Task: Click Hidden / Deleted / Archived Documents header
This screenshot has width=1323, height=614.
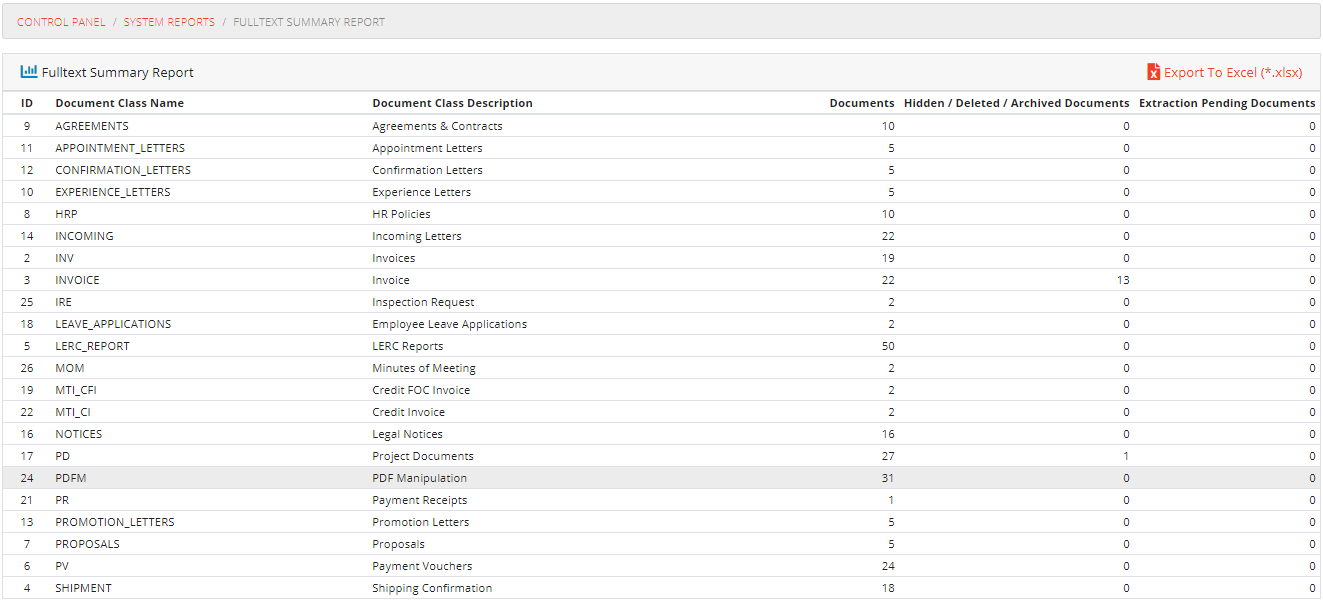Action: (1017, 103)
